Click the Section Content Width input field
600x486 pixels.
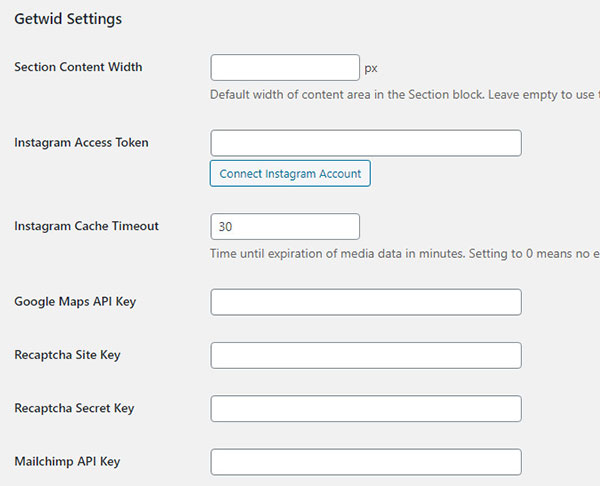click(285, 68)
